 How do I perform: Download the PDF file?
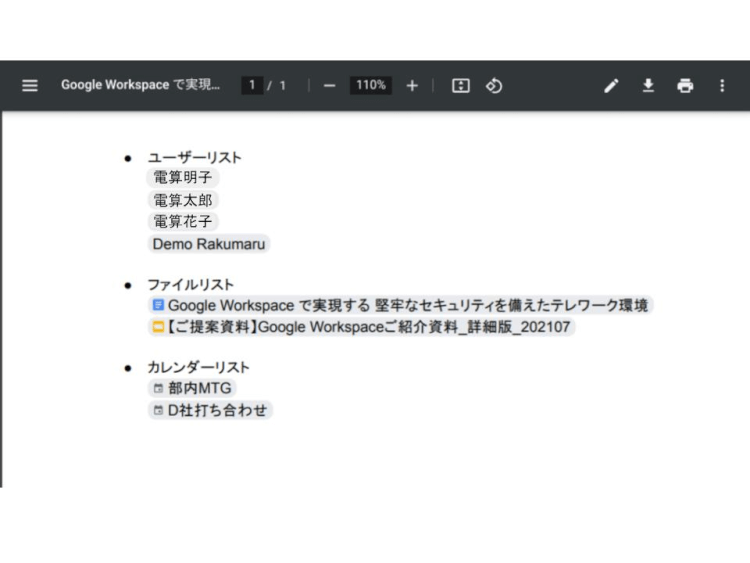click(x=648, y=86)
